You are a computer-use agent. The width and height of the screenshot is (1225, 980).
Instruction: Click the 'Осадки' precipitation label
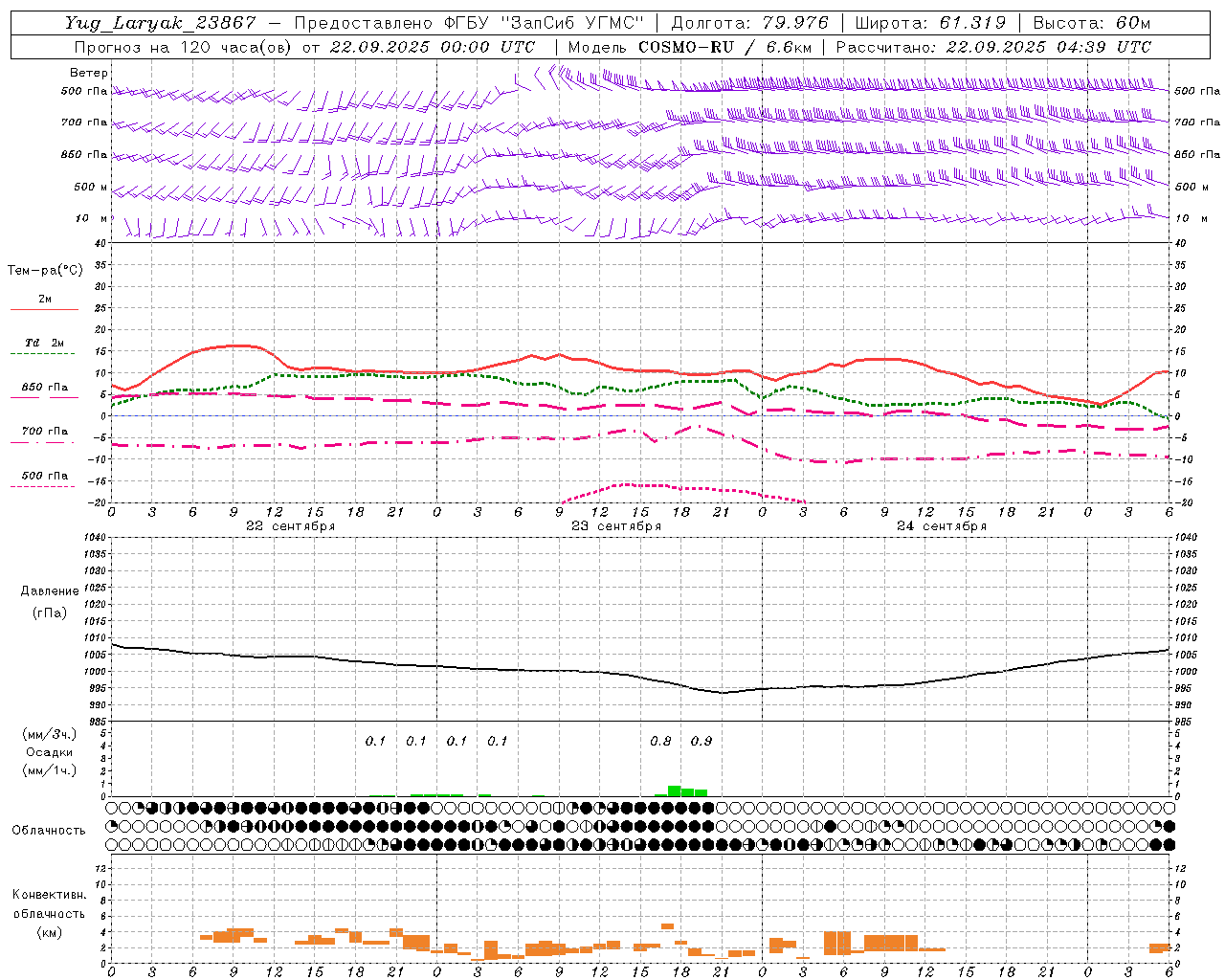50,752
